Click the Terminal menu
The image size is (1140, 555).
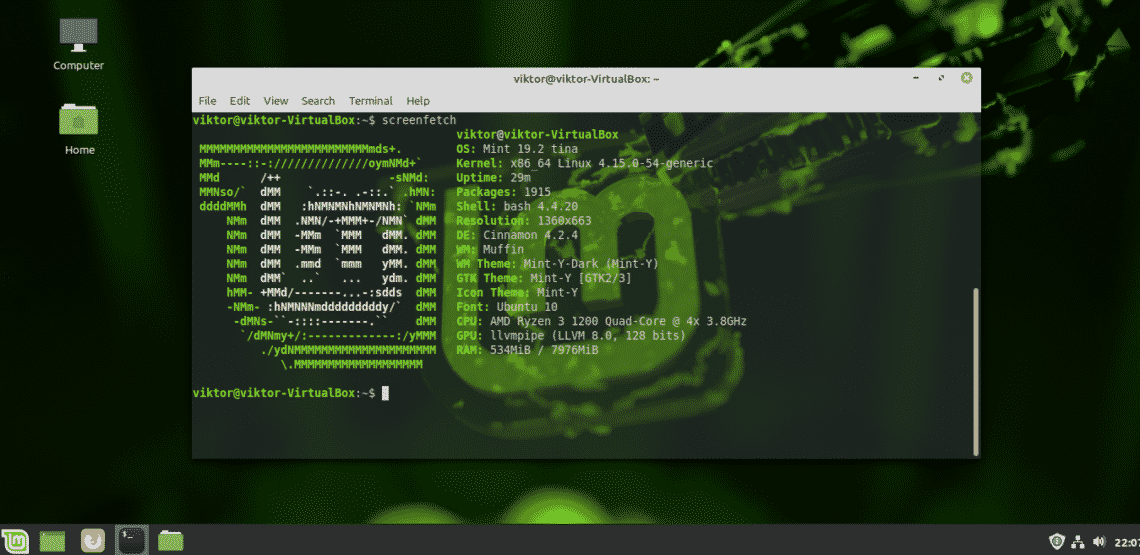pyautogui.click(x=370, y=101)
